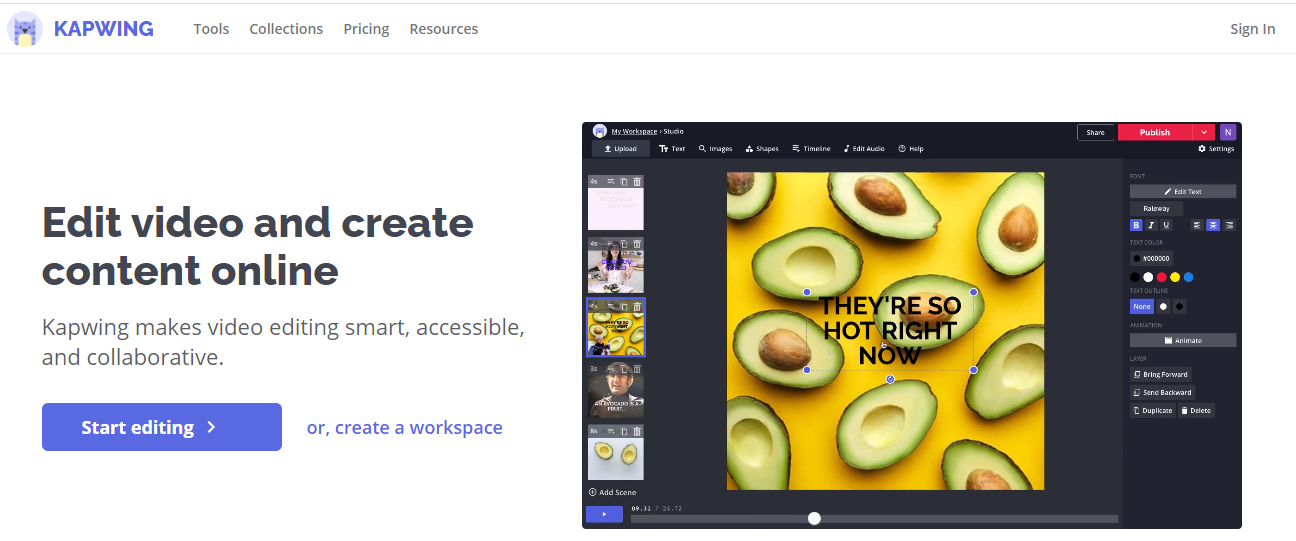Click the Share button in the studio
This screenshot has height=541, width=1296.
point(1095,132)
